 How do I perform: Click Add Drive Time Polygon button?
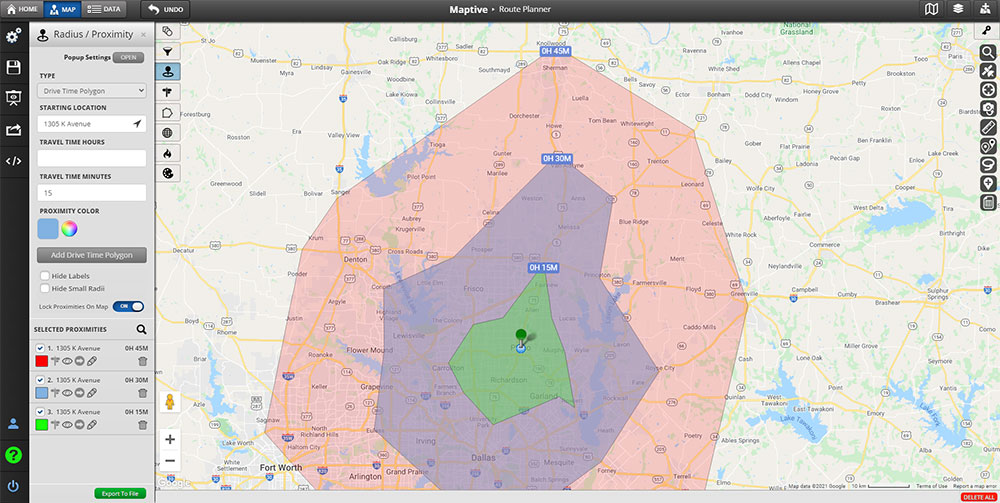point(92,255)
